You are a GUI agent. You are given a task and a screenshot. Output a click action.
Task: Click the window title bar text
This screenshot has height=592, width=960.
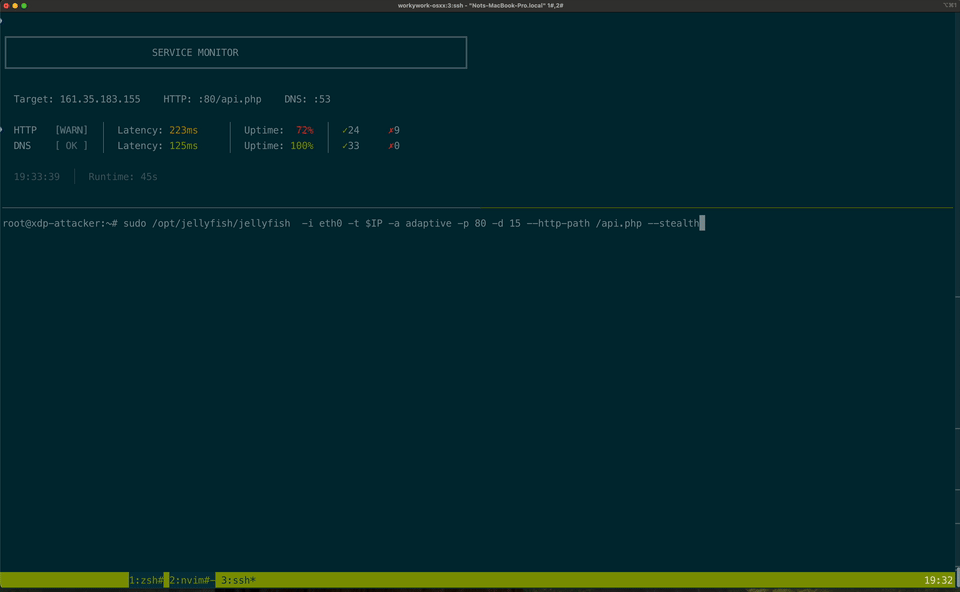[x=480, y=5]
